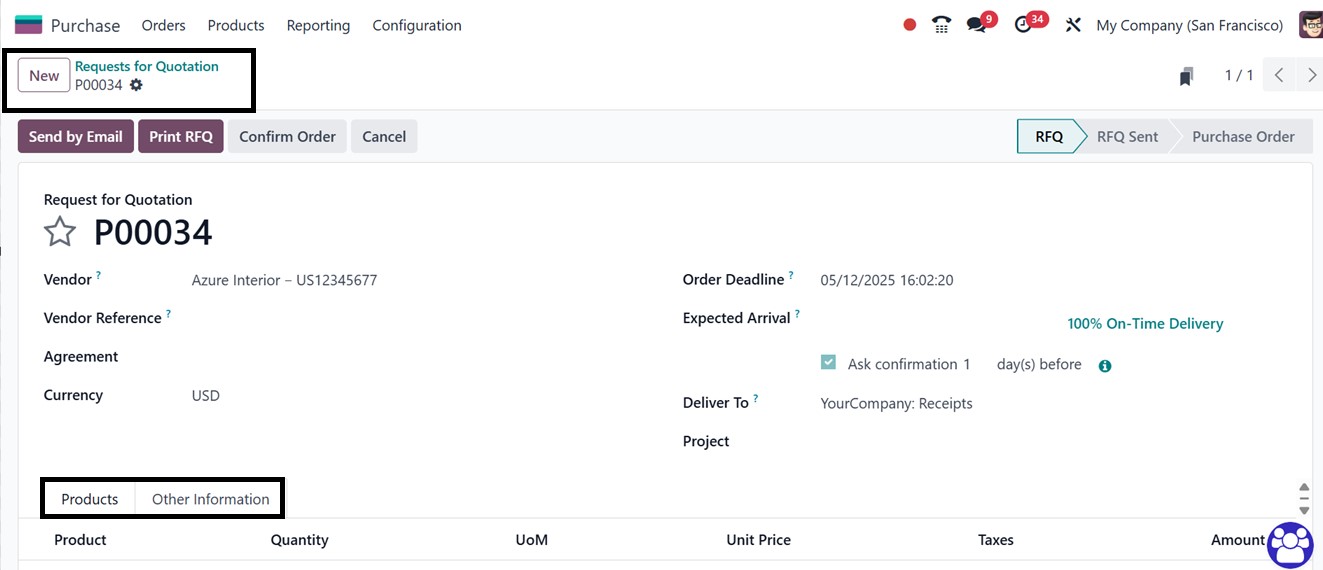Click the Vendor Reference input field

[400, 318]
